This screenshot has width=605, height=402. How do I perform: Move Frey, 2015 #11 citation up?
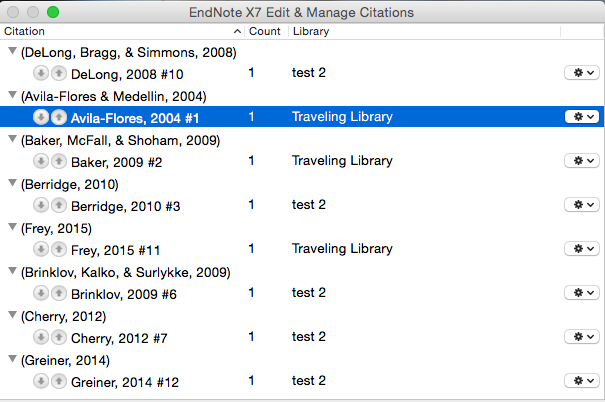point(58,250)
